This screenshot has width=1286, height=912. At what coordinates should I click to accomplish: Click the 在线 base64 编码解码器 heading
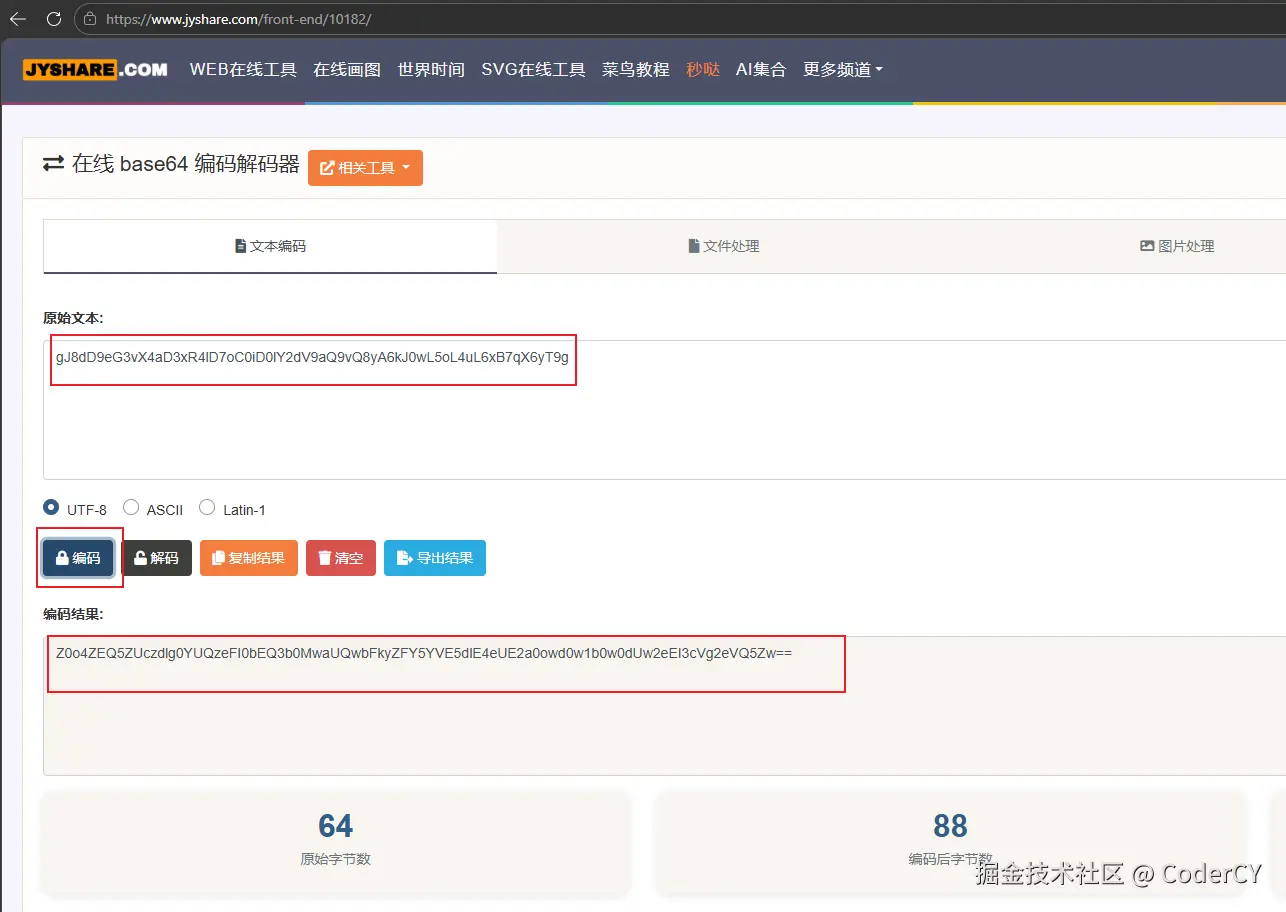186,164
